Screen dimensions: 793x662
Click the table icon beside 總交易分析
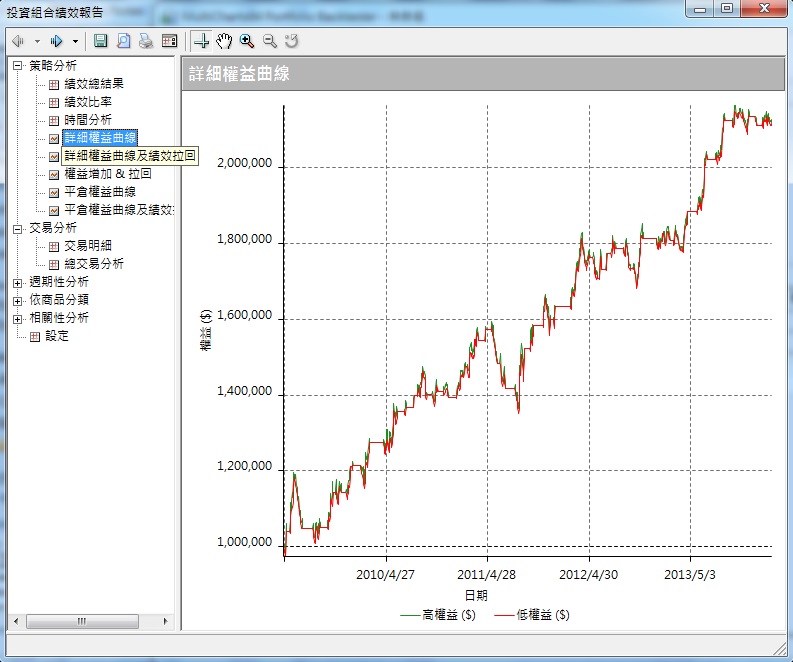54,265
